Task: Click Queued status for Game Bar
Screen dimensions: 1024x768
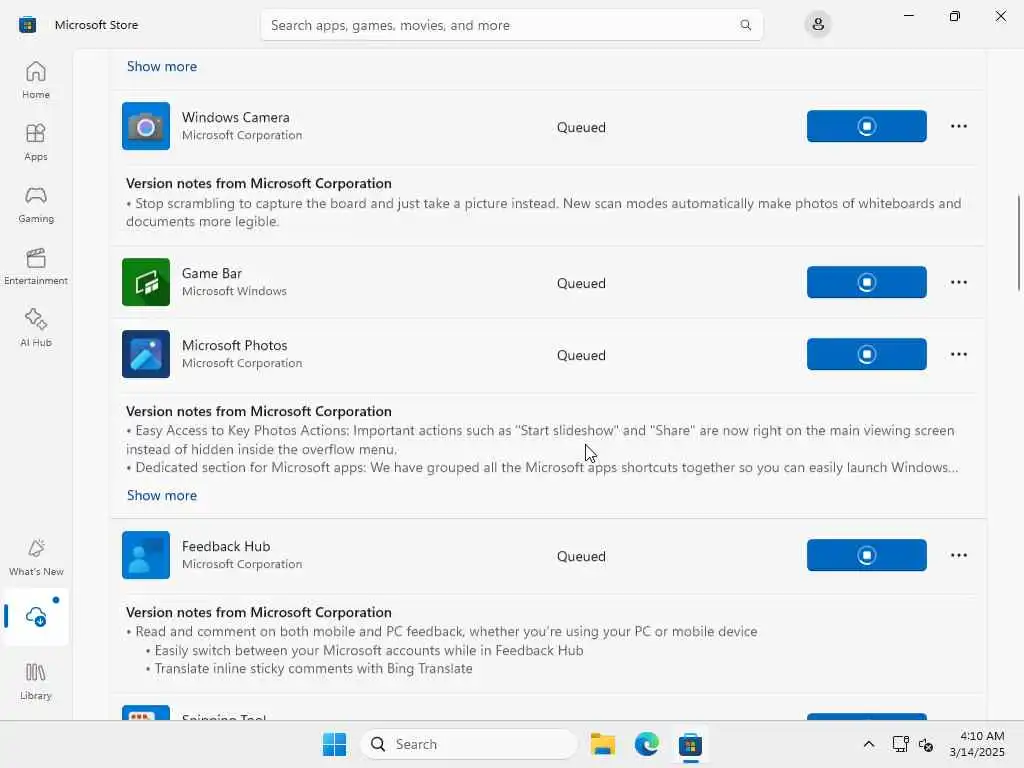Action: click(x=581, y=283)
